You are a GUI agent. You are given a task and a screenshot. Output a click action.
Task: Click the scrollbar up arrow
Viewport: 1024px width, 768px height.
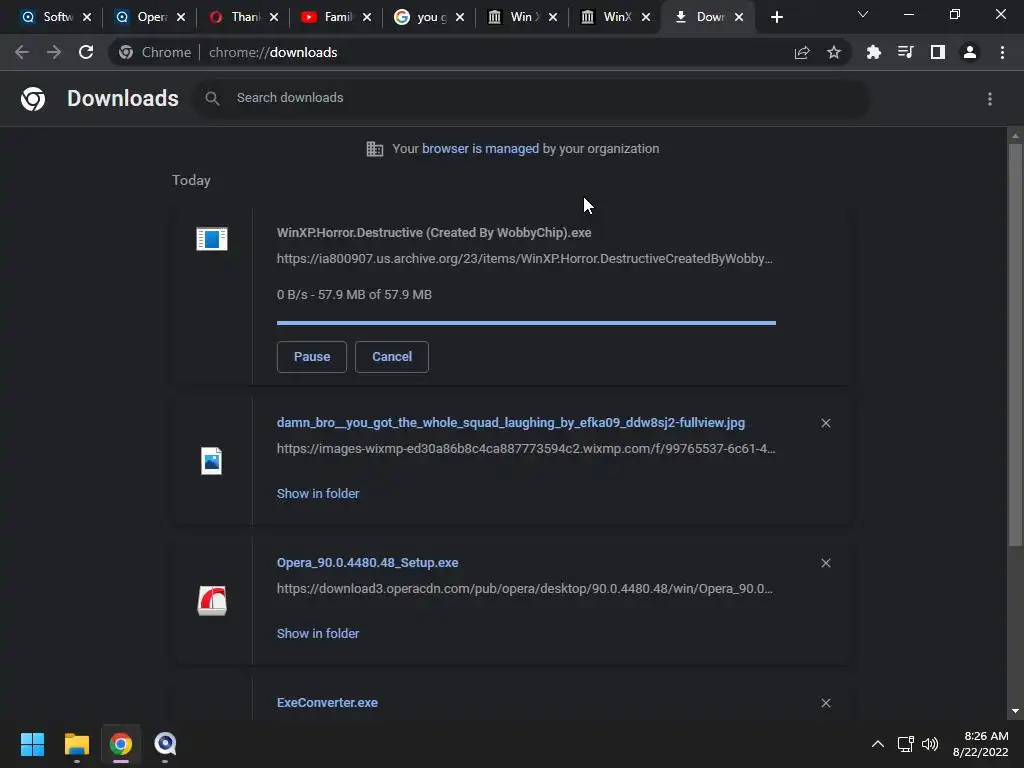[1015, 136]
